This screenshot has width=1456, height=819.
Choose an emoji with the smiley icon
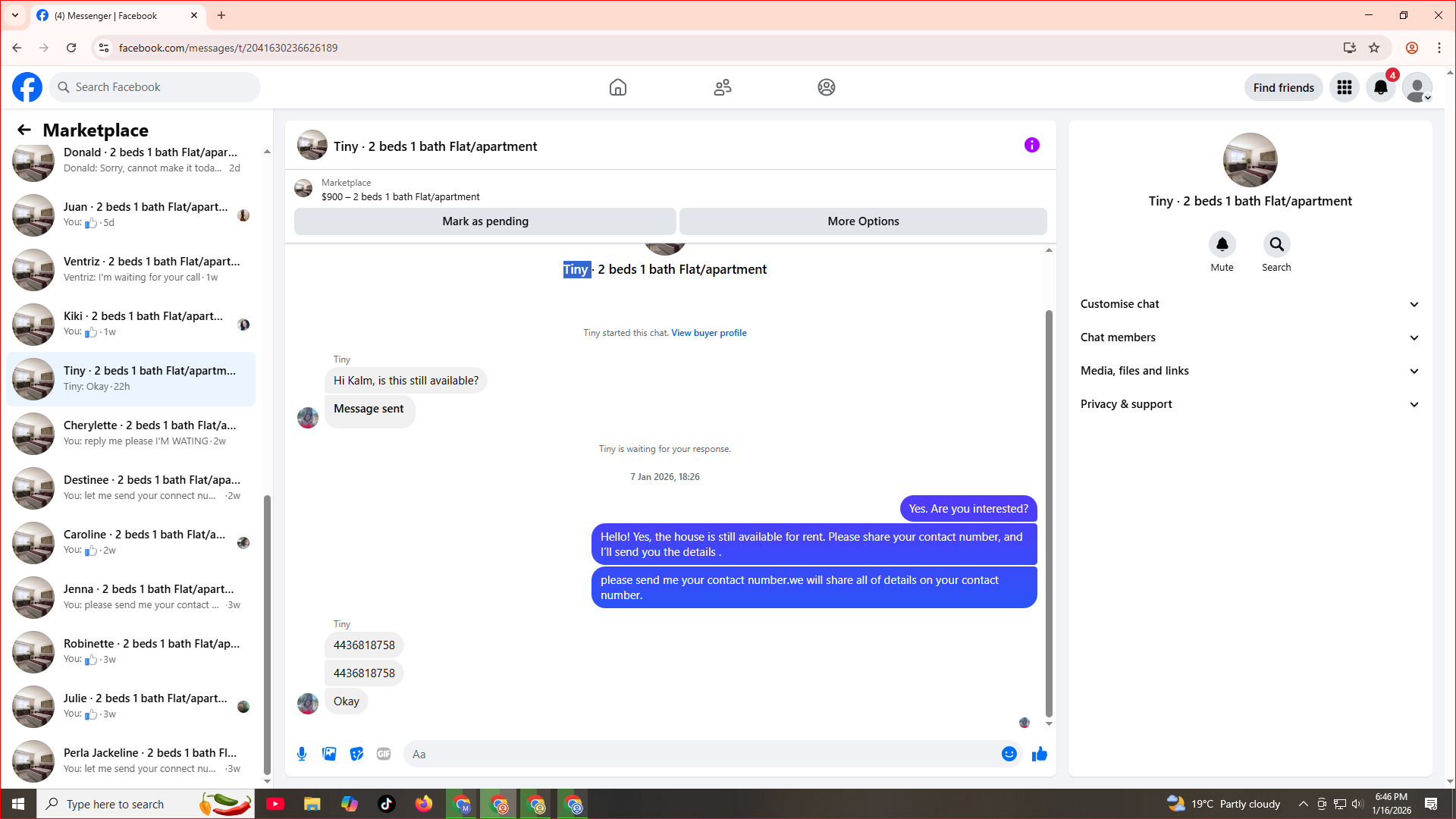coord(1009,754)
